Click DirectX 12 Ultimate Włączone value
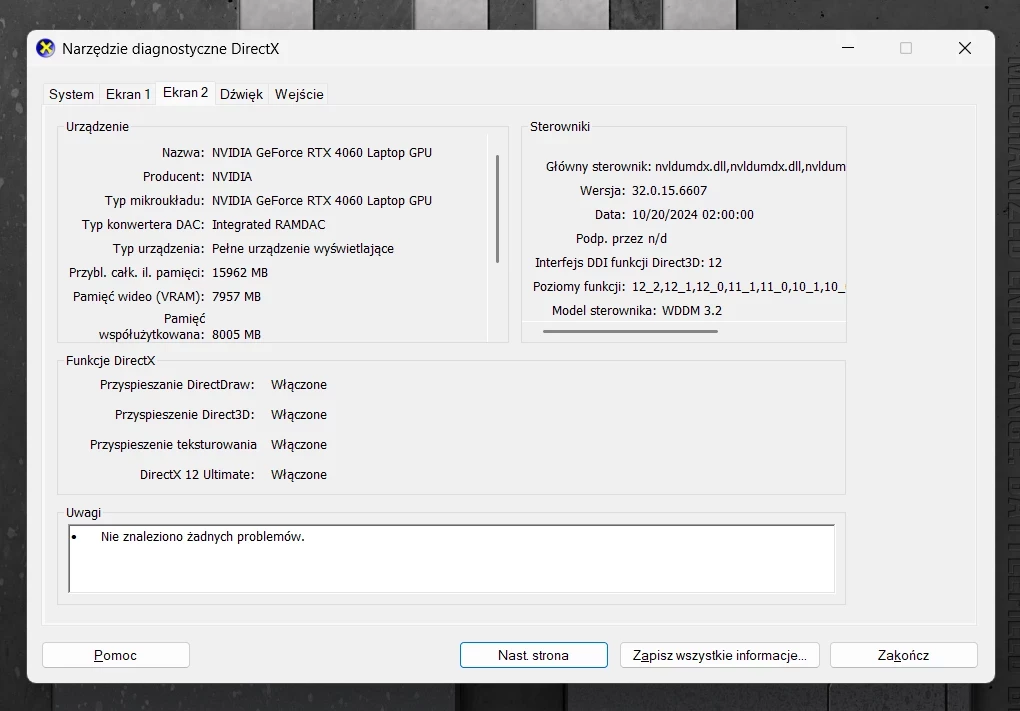This screenshot has width=1020, height=711. [x=299, y=475]
